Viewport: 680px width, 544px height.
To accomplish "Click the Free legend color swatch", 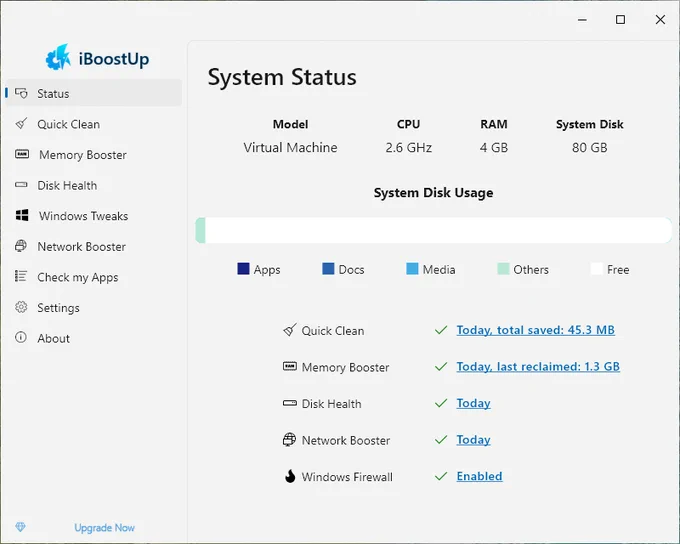I will [597, 269].
